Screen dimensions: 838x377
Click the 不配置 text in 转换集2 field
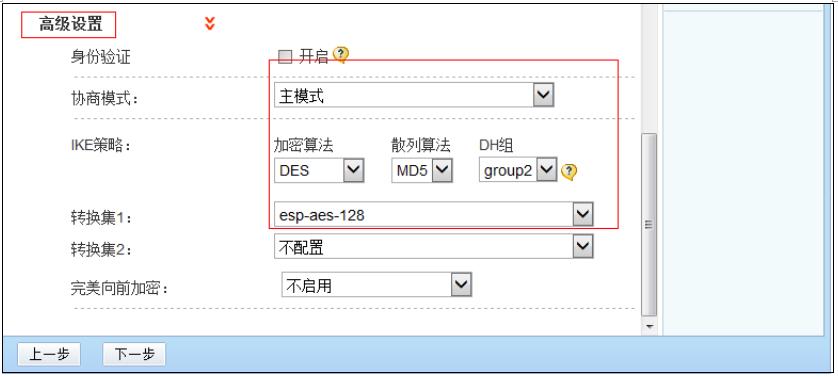pos(301,248)
